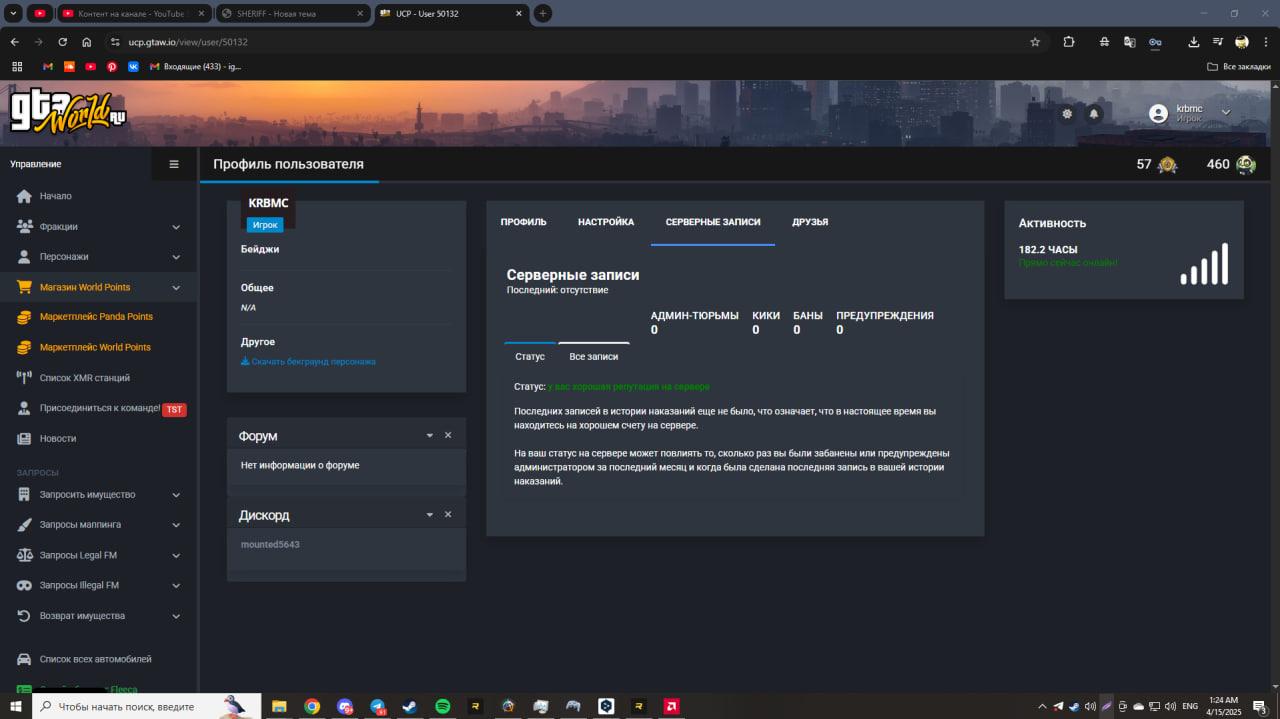This screenshot has width=1280, height=719.
Task: Open Steam from the taskbar
Action: [410, 706]
